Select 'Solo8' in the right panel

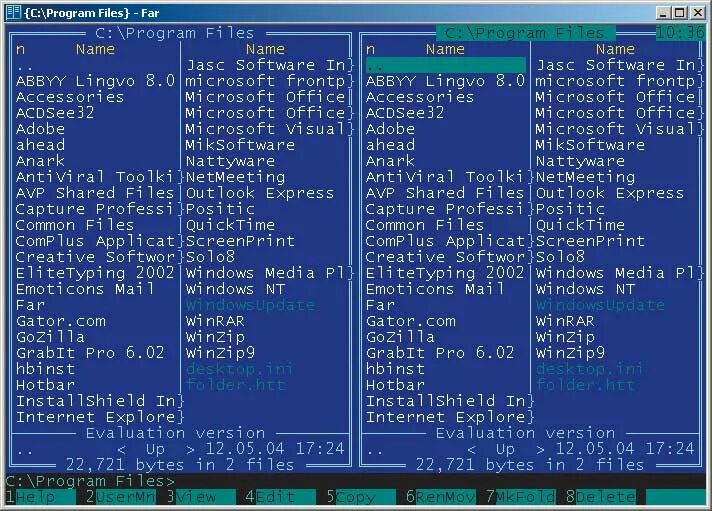pyautogui.click(x=560, y=257)
